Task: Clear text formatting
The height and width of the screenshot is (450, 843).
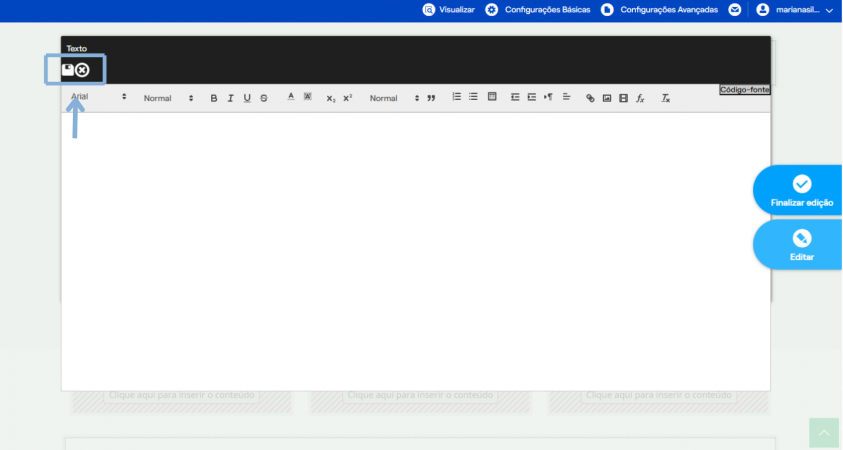Action: (666, 98)
